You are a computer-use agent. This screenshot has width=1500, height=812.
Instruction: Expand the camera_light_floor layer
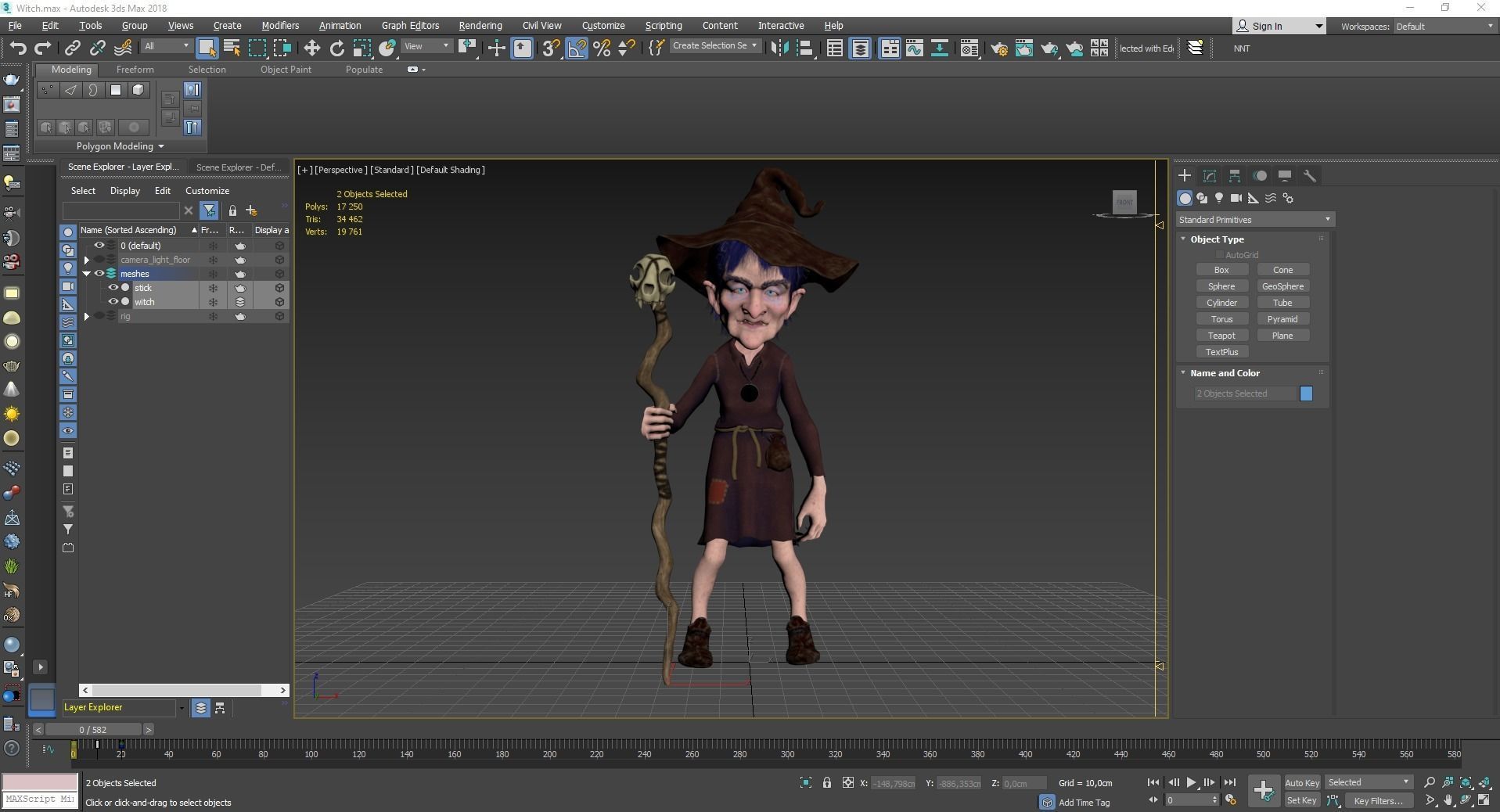point(87,260)
